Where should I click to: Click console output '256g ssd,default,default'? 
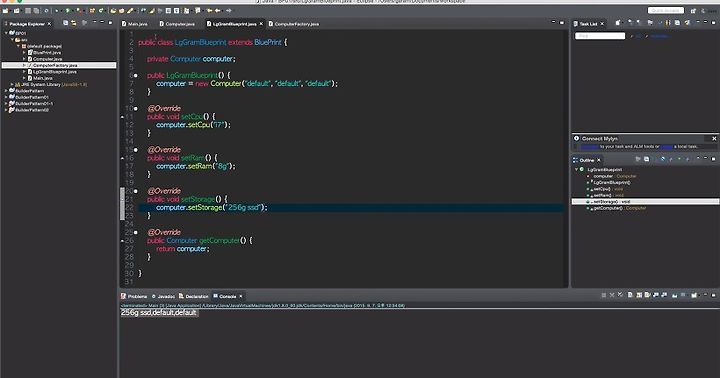(159, 313)
